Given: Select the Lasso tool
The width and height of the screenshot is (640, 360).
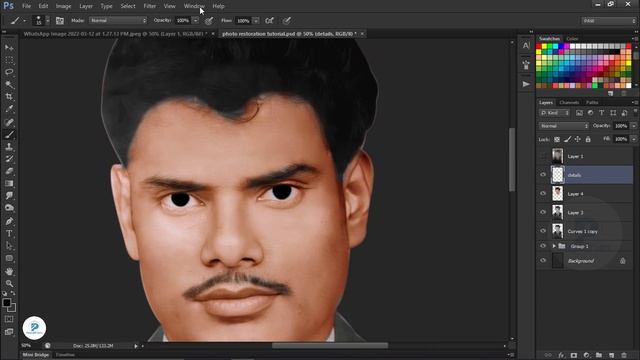Looking at the screenshot, I should click(x=9, y=72).
